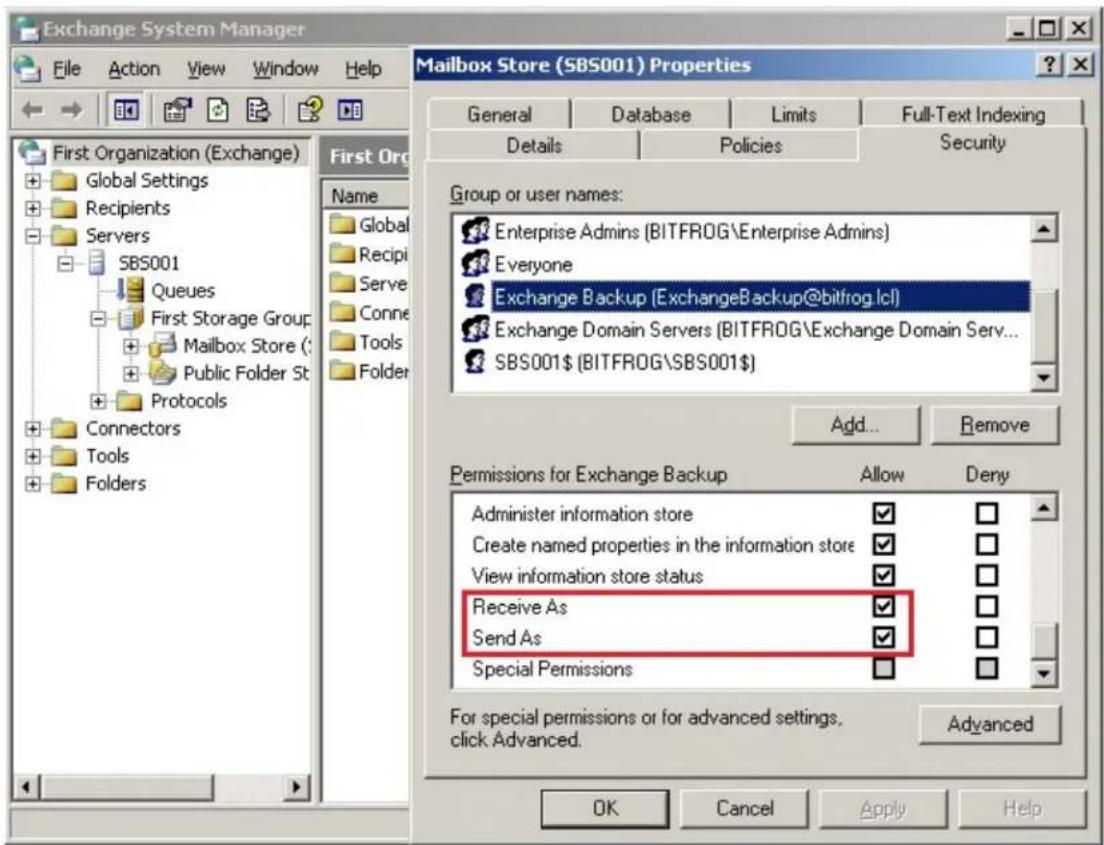The height and width of the screenshot is (845, 1104).
Task: Click the Global folder icon in list pane
Action: click(342, 225)
